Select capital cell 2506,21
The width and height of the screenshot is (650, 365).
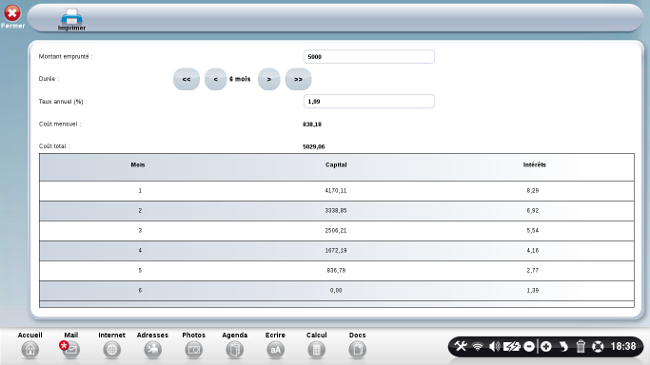pyautogui.click(x=336, y=231)
